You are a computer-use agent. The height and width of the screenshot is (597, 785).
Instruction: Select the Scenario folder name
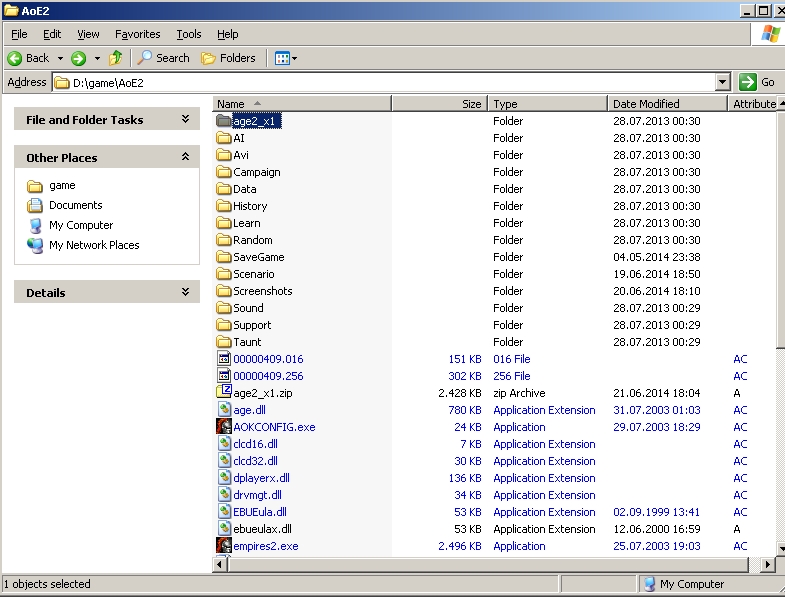(x=254, y=274)
